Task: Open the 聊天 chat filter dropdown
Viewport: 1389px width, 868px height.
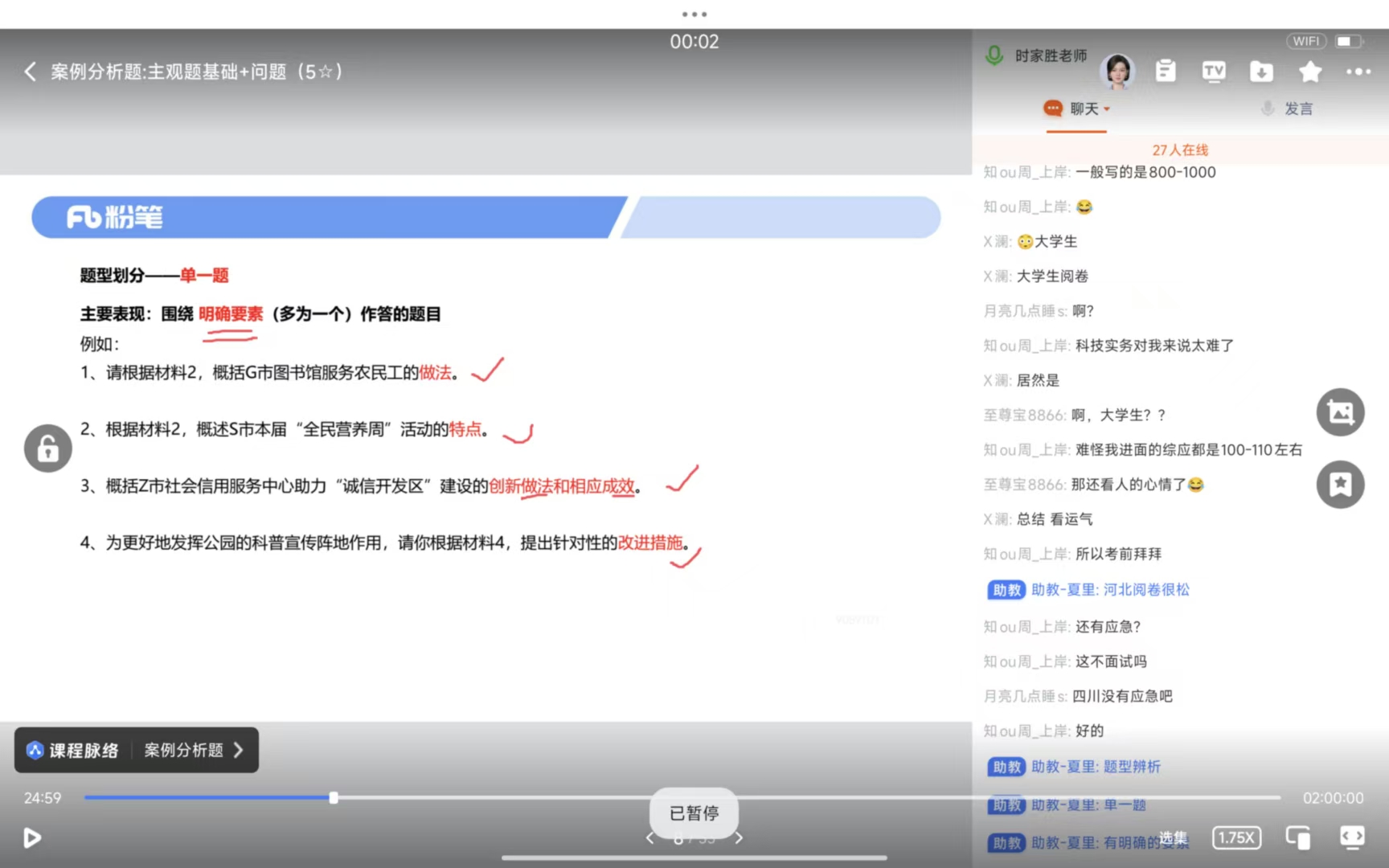Action: click(1078, 108)
